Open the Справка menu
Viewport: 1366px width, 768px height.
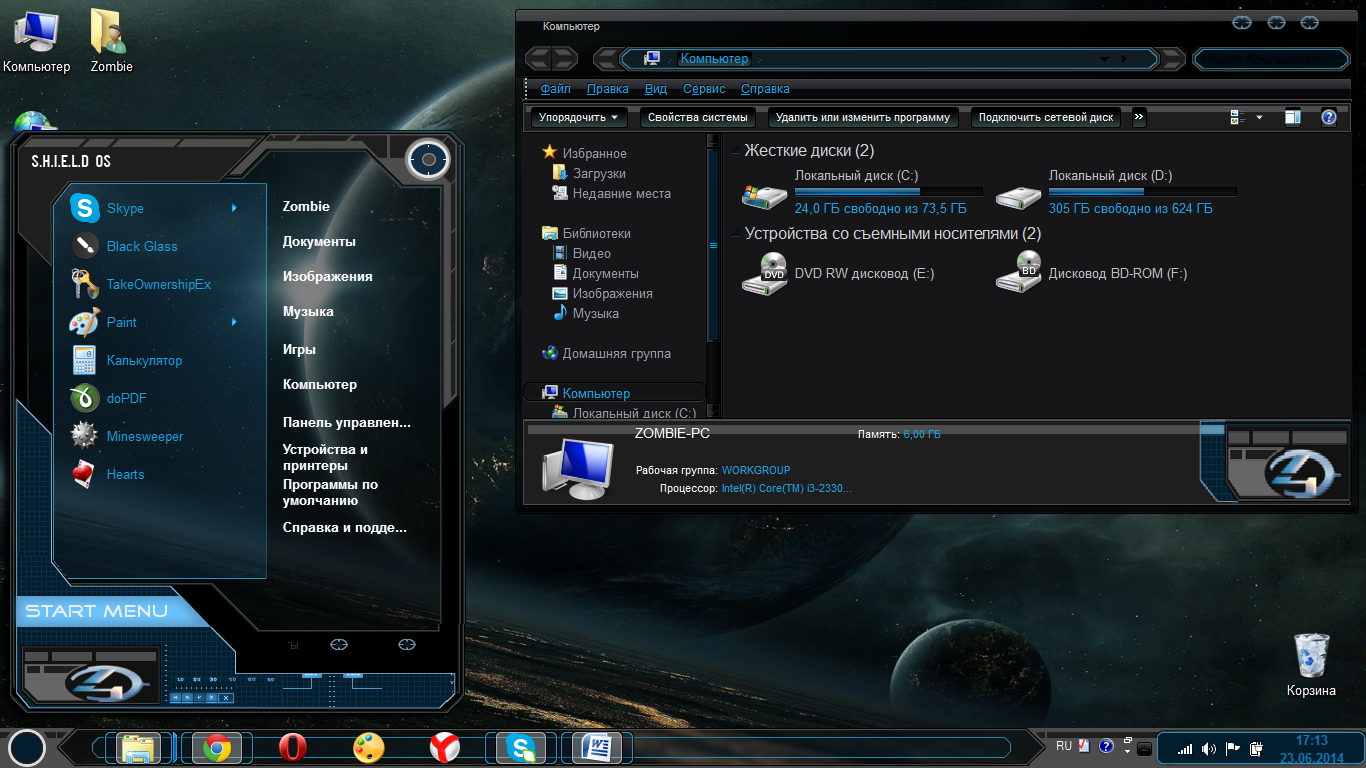coord(765,89)
